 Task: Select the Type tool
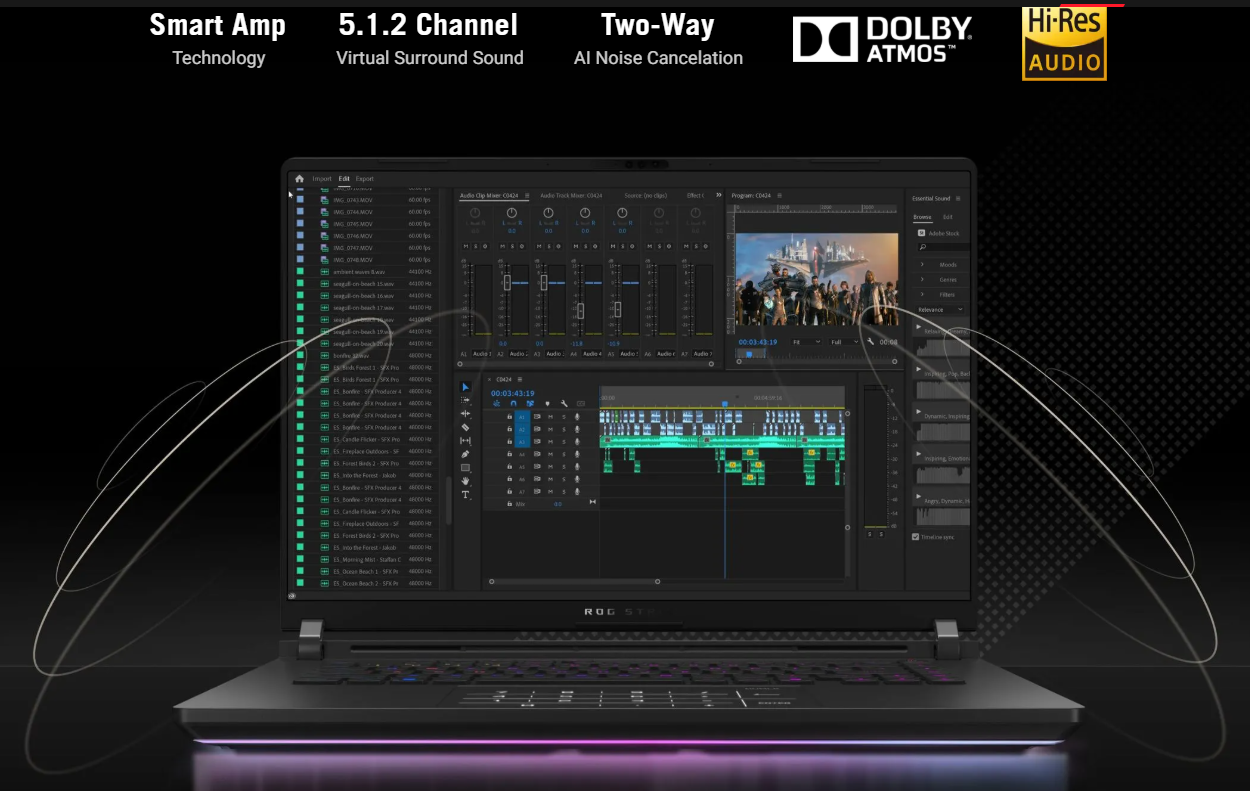click(465, 495)
